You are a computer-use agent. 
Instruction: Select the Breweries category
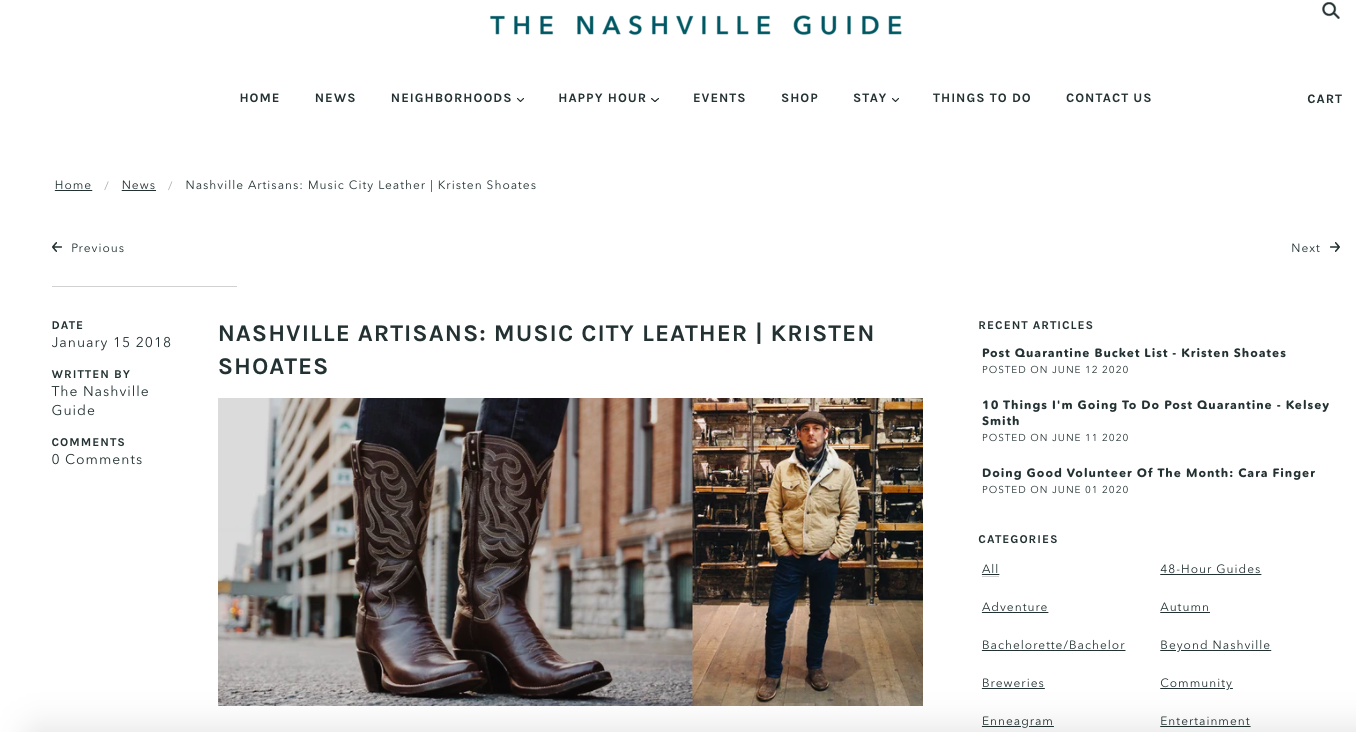pyautogui.click(x=1013, y=683)
